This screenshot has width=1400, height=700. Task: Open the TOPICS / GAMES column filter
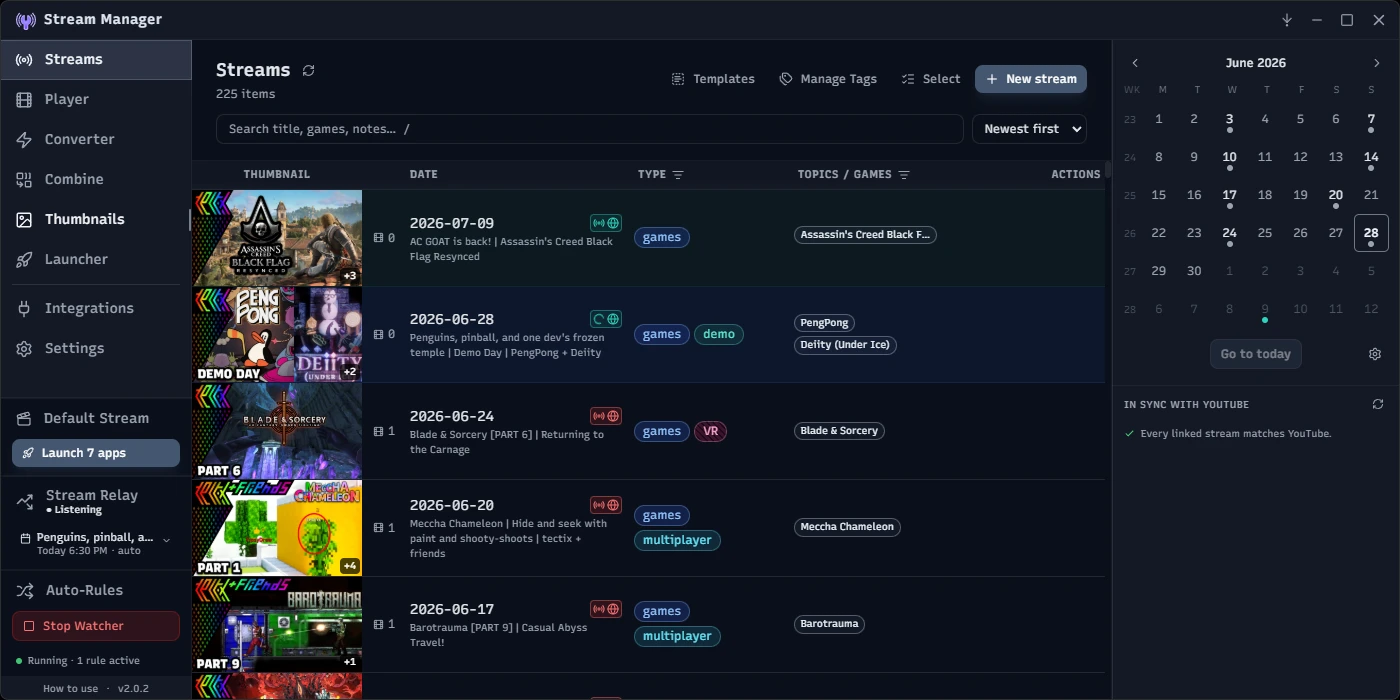(x=904, y=175)
